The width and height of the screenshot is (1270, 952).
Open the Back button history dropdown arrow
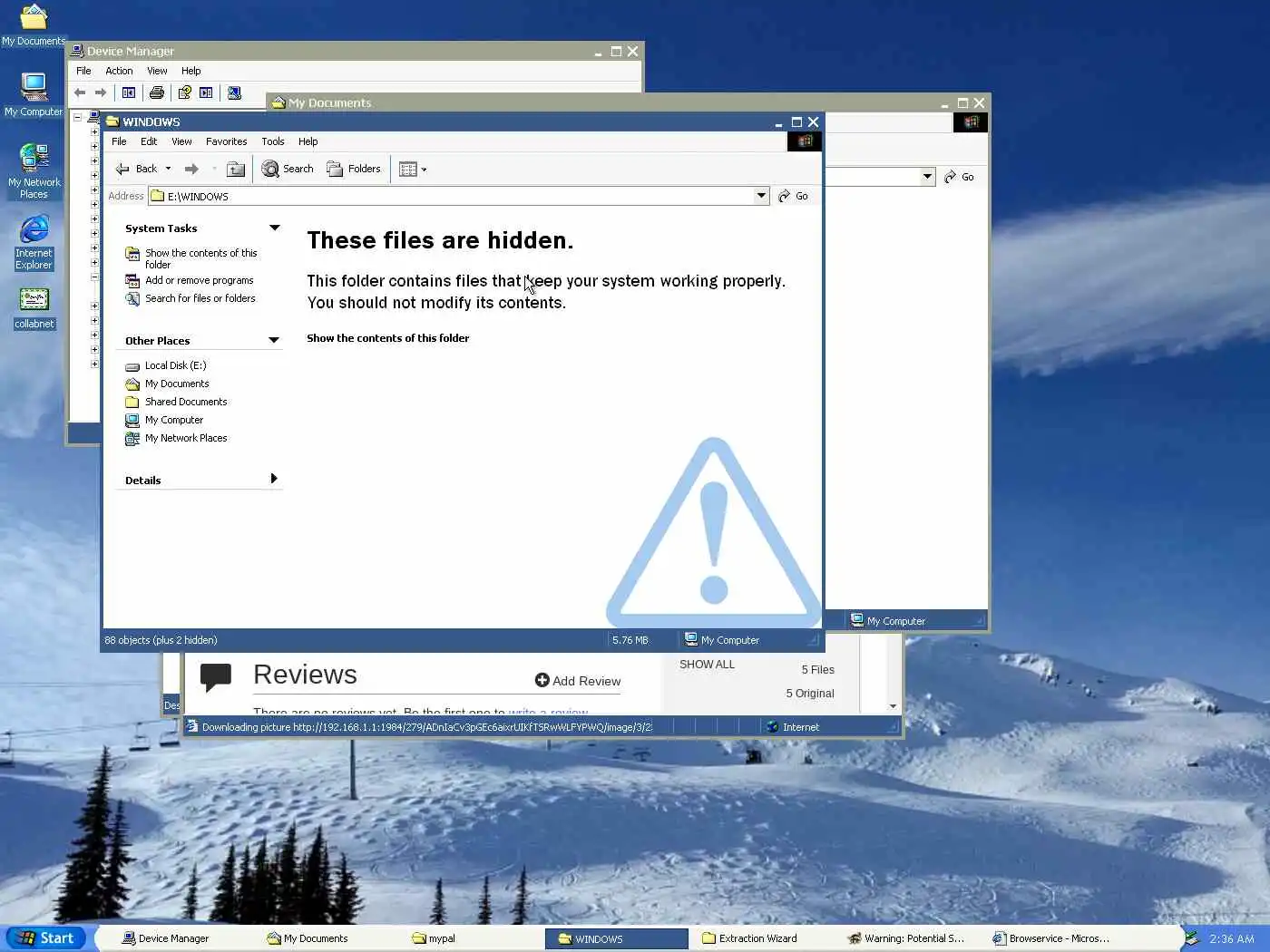point(168,169)
